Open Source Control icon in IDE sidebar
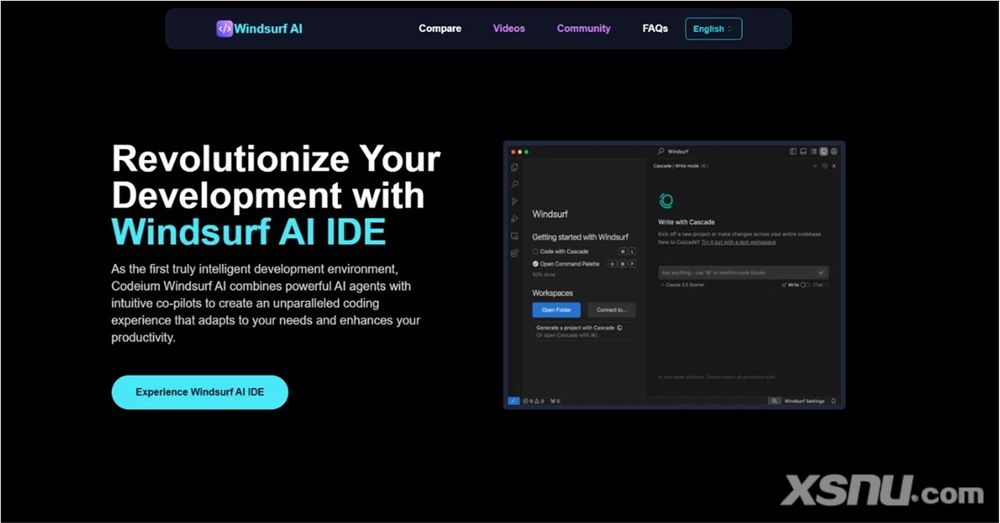The image size is (1000, 523). (515, 202)
